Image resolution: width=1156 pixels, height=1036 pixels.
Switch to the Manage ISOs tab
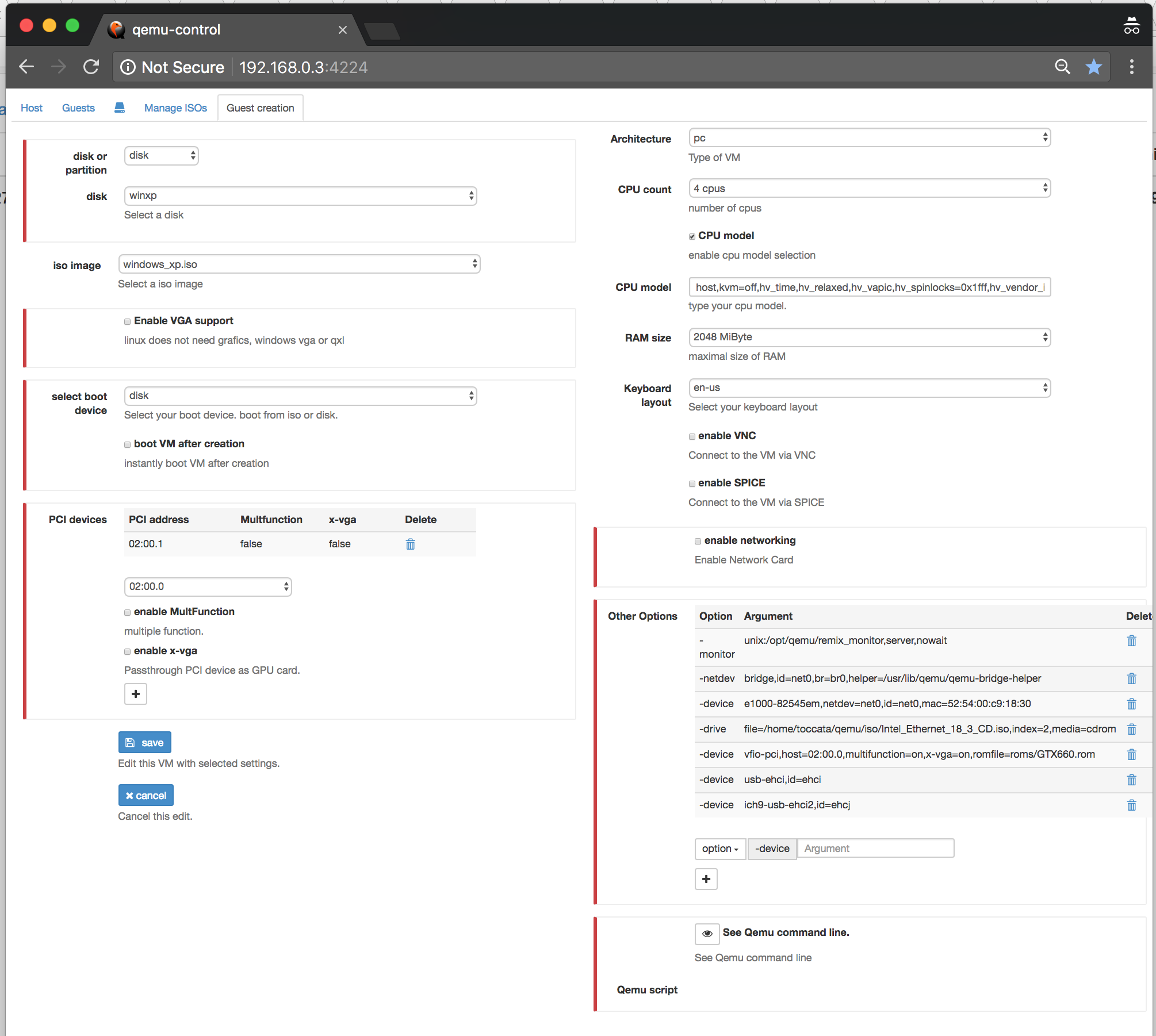pos(175,108)
